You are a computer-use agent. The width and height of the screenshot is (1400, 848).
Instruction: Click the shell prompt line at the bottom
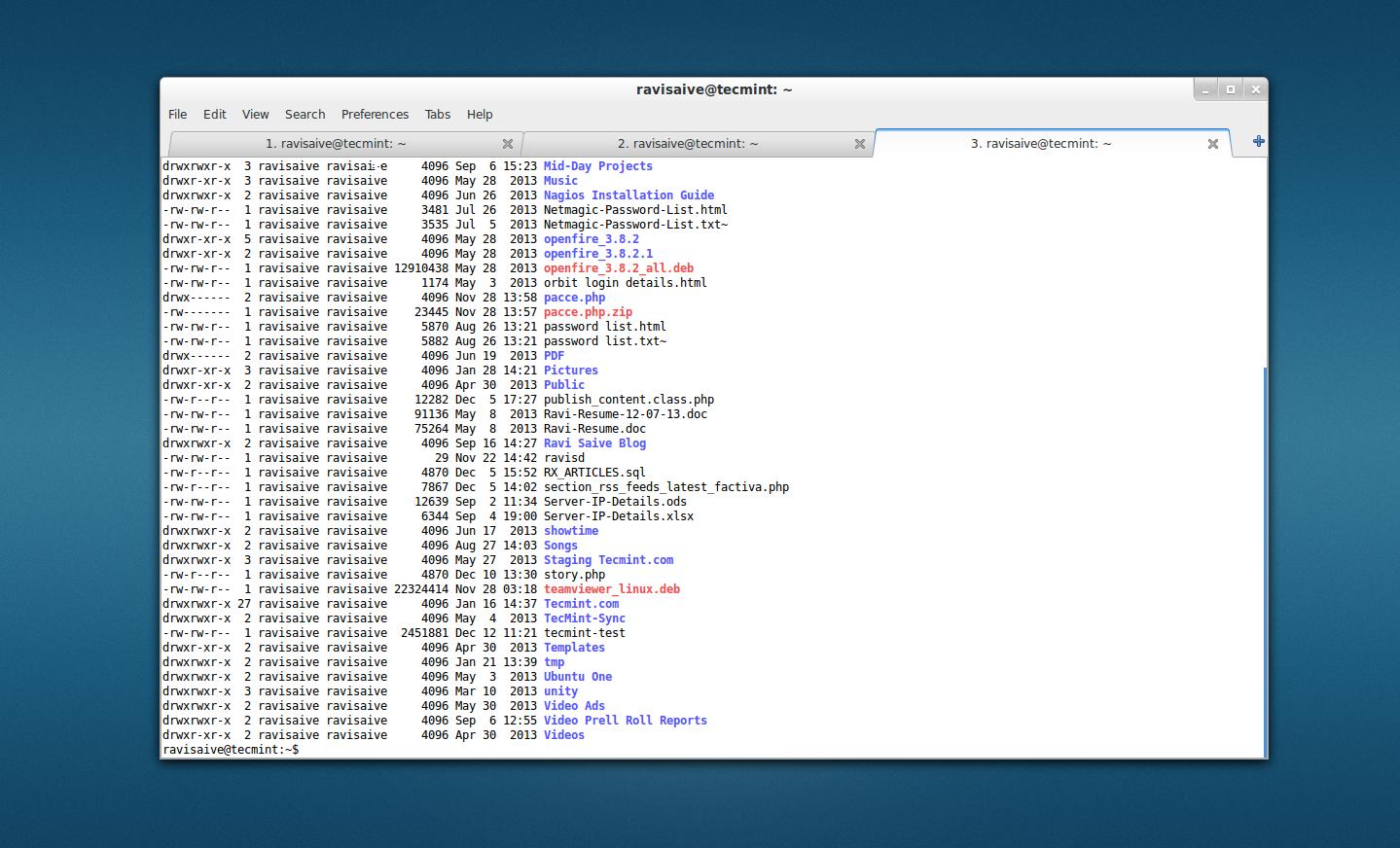(x=231, y=749)
